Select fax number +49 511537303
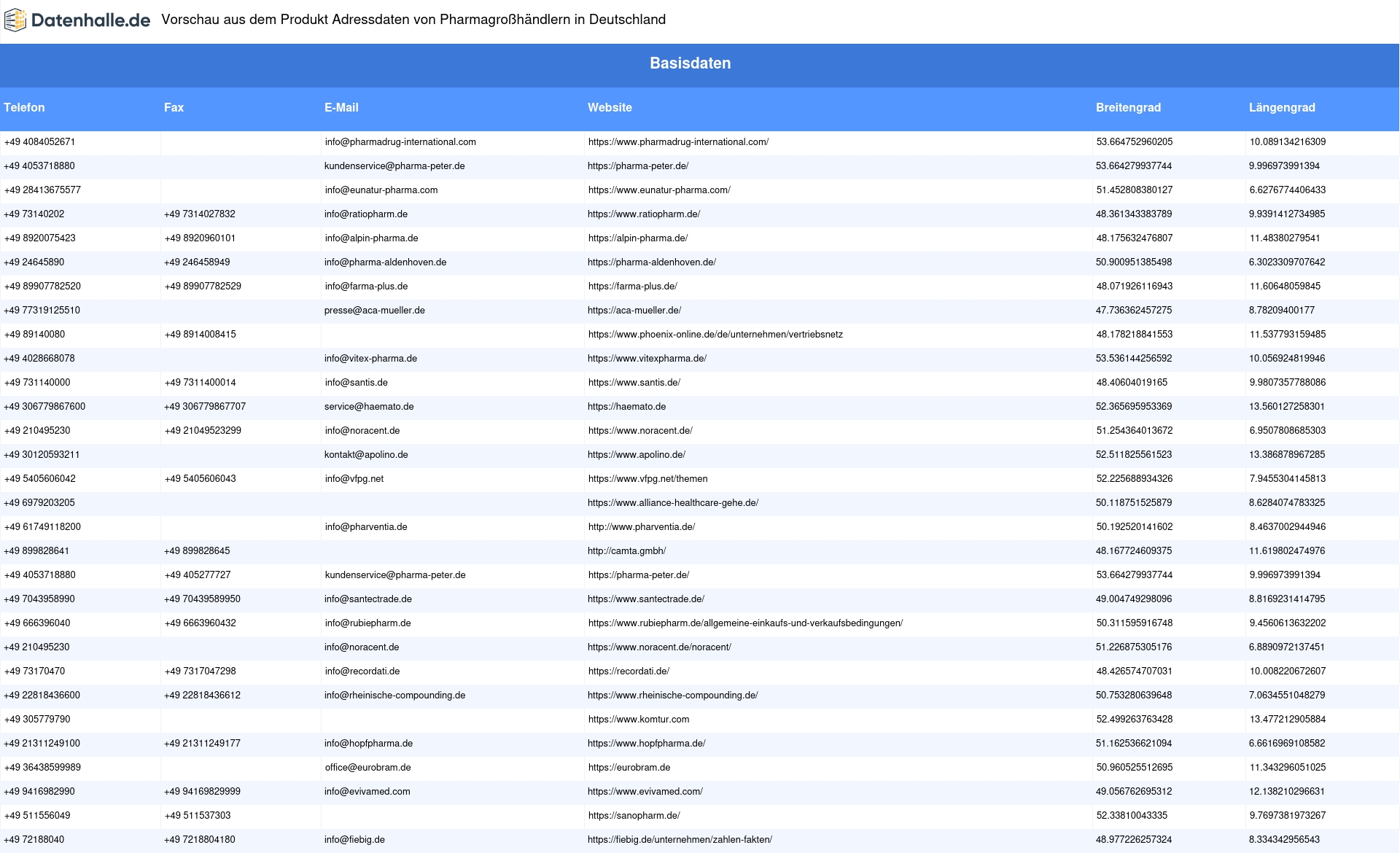The height and width of the screenshot is (853, 1400). pyautogui.click(x=198, y=816)
